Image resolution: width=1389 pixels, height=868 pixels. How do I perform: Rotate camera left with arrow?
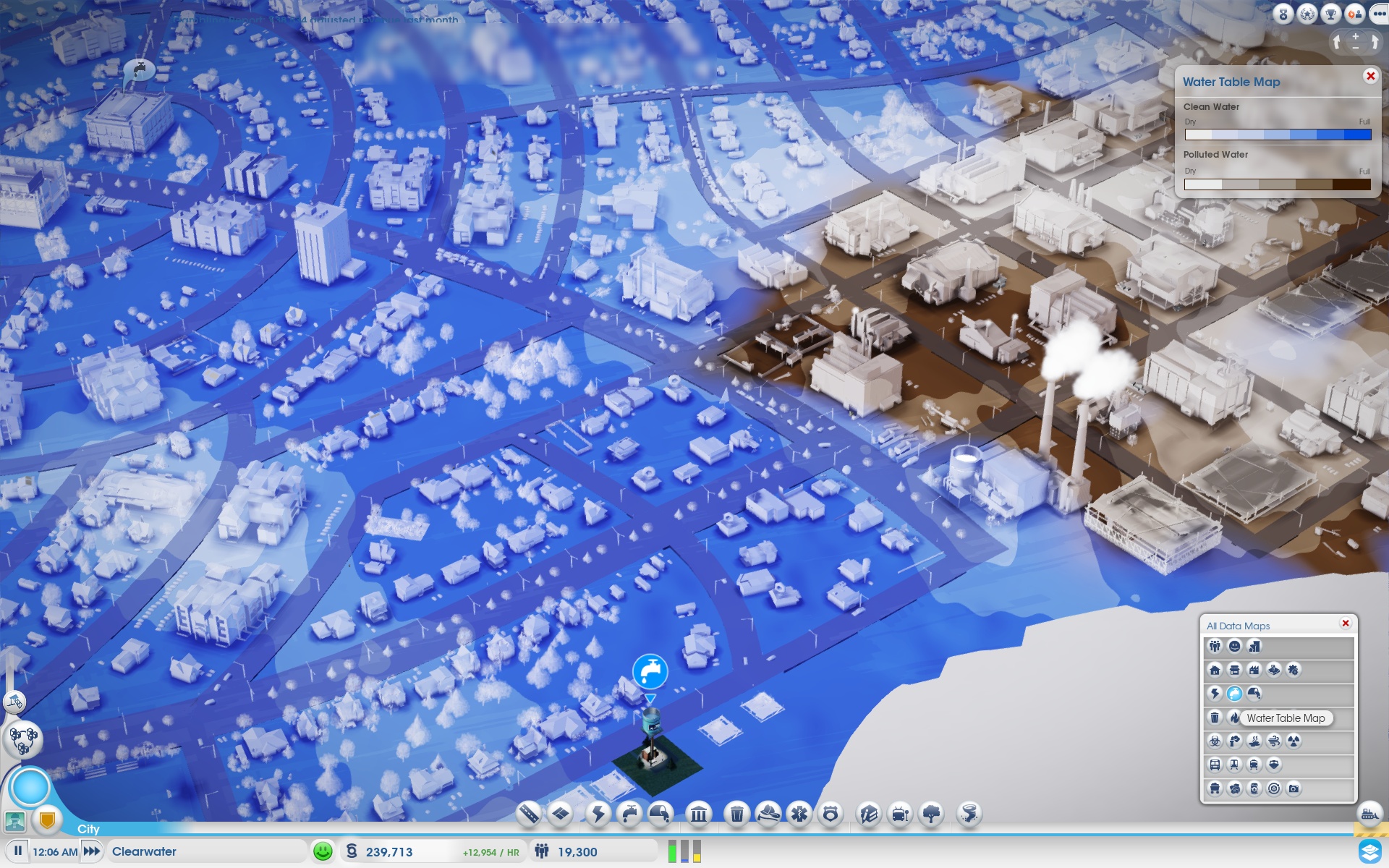pyautogui.click(x=1338, y=42)
